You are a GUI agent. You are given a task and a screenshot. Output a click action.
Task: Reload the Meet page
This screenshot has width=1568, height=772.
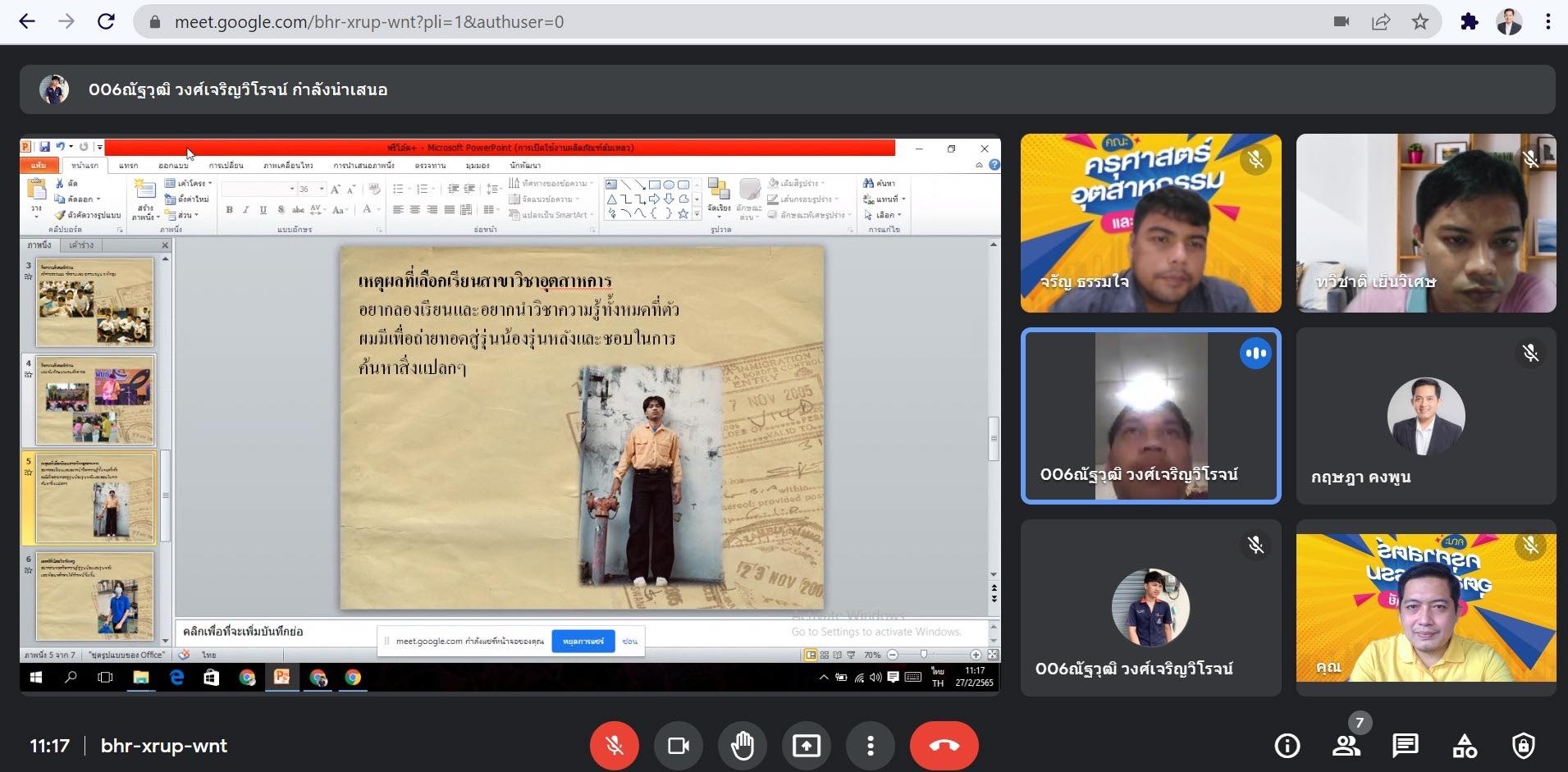106,21
